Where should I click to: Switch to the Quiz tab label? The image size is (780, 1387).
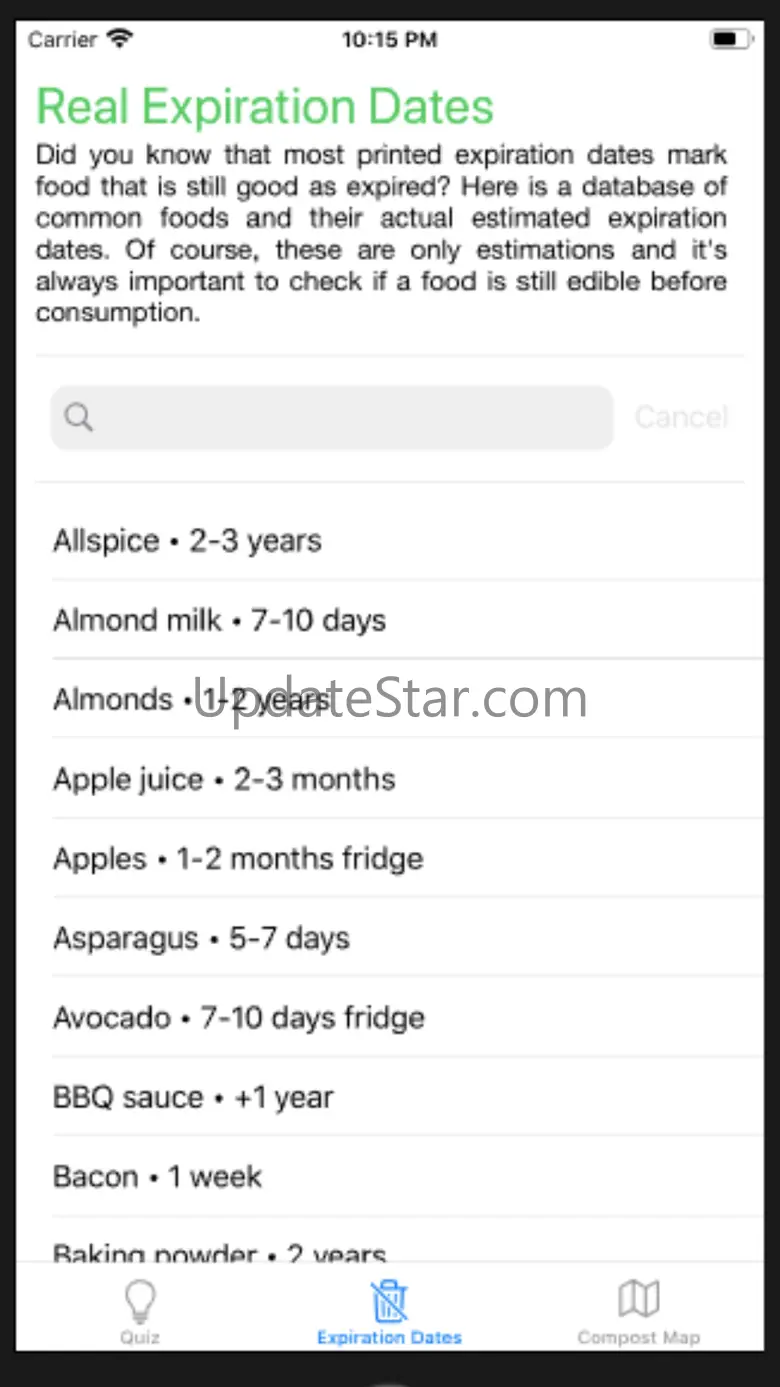(x=140, y=1337)
